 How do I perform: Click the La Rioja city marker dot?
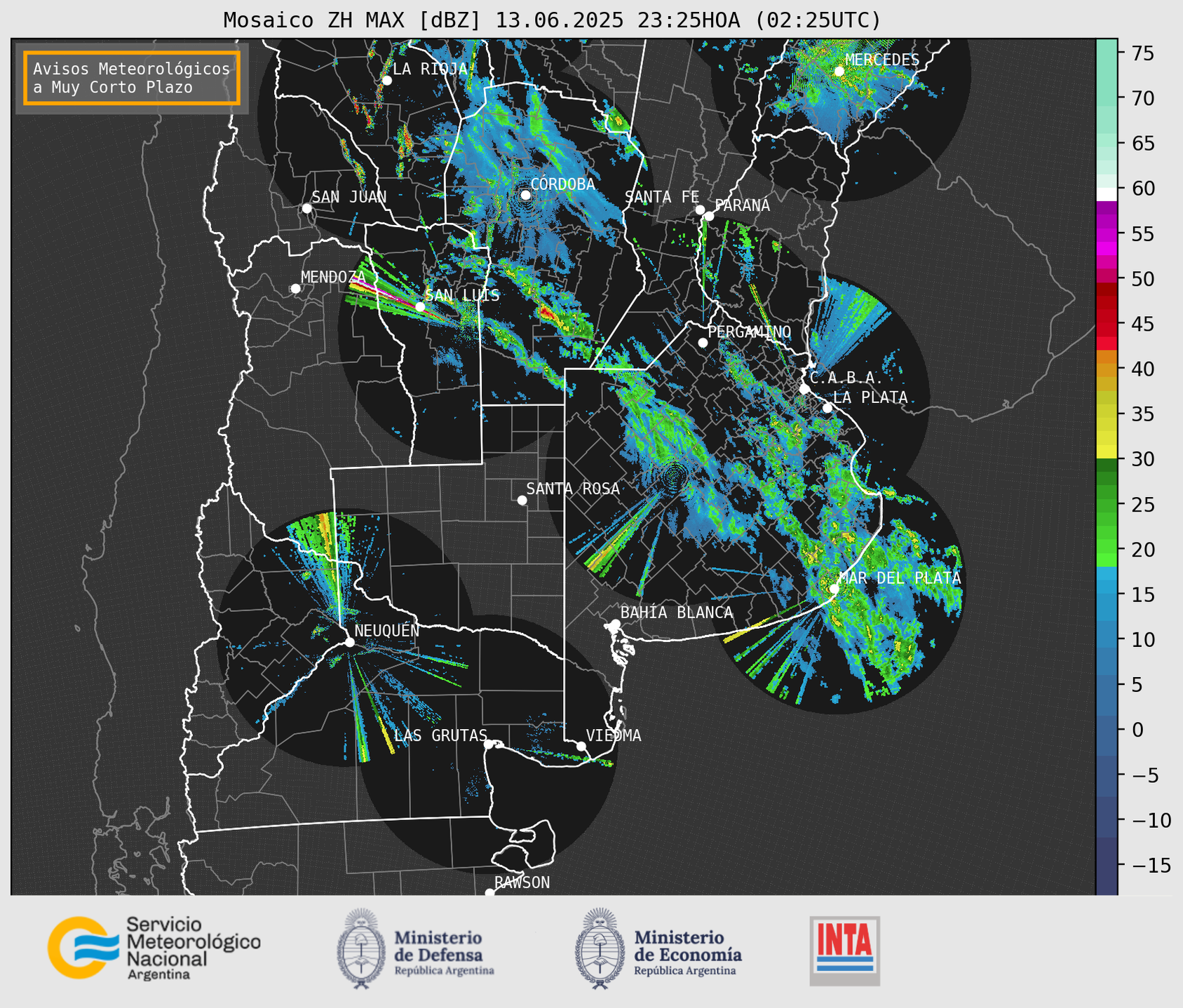click(x=386, y=81)
